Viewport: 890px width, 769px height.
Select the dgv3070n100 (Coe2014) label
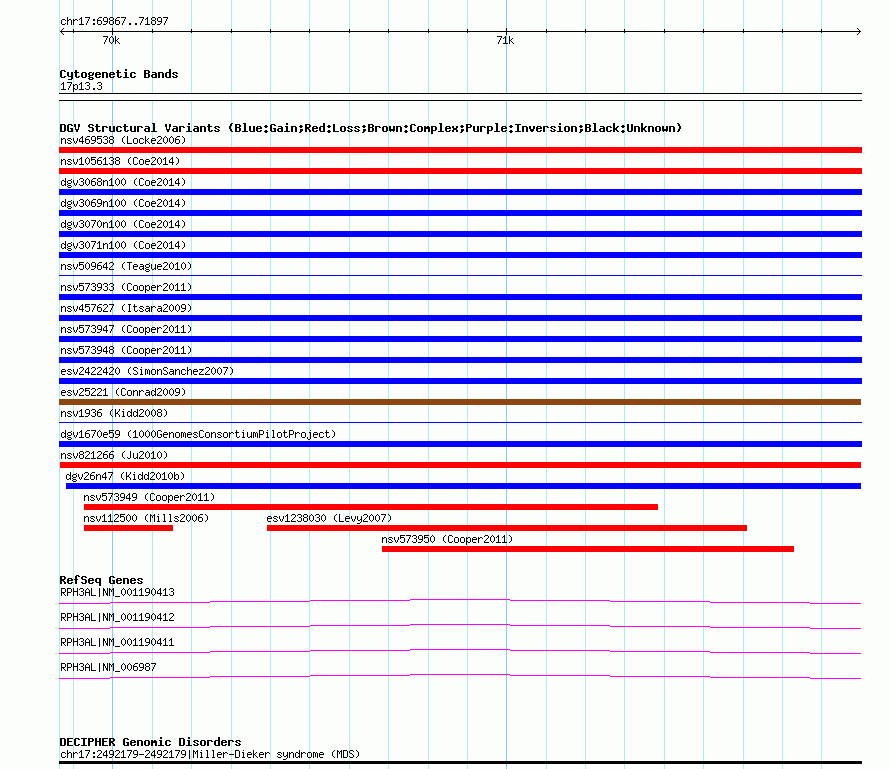coord(123,224)
